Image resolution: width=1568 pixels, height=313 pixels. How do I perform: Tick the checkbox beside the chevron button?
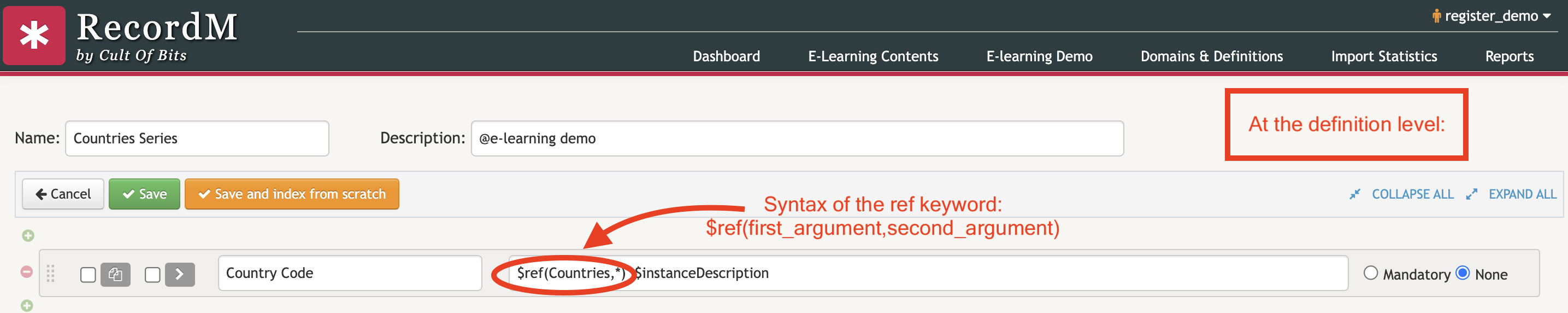point(153,275)
